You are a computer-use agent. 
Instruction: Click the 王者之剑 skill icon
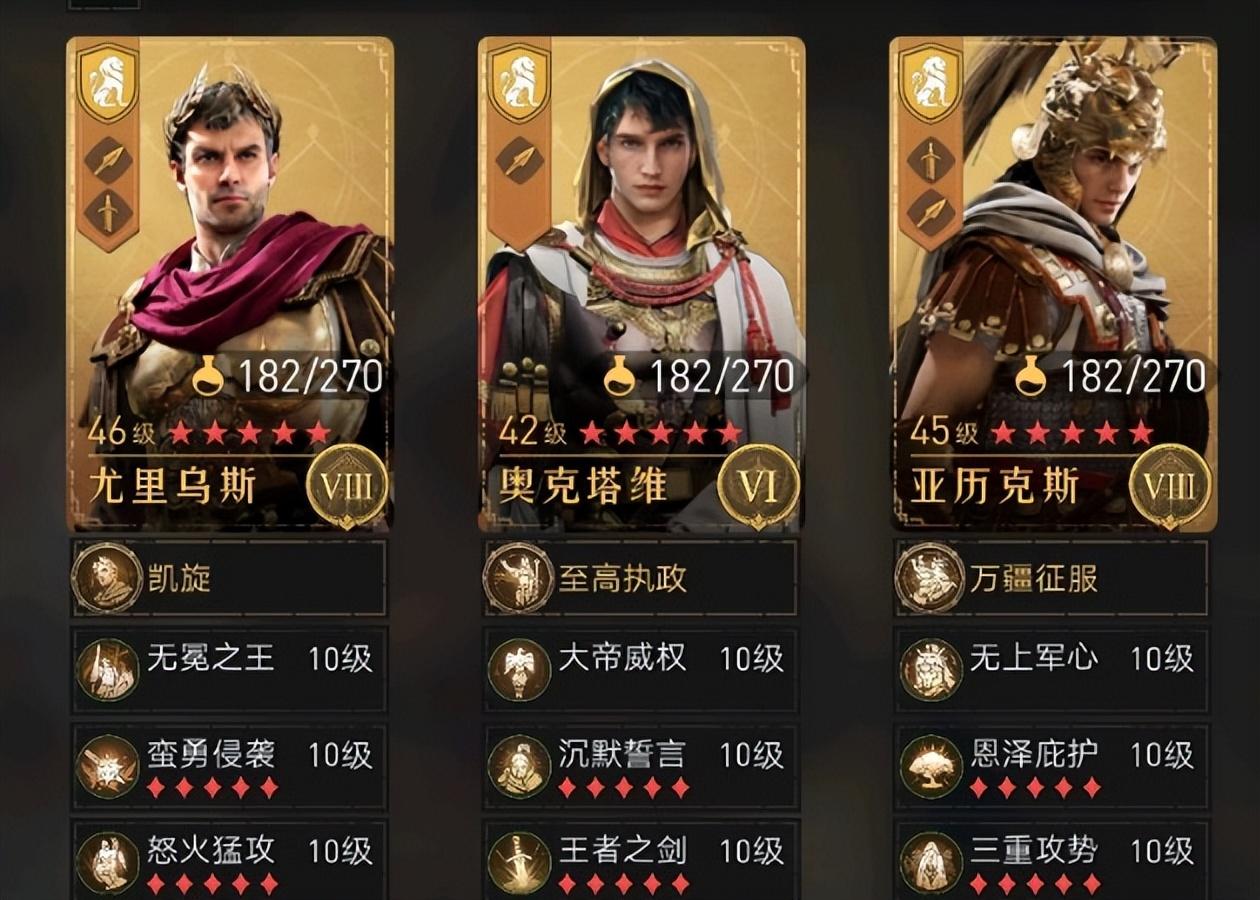pyautogui.click(x=519, y=862)
